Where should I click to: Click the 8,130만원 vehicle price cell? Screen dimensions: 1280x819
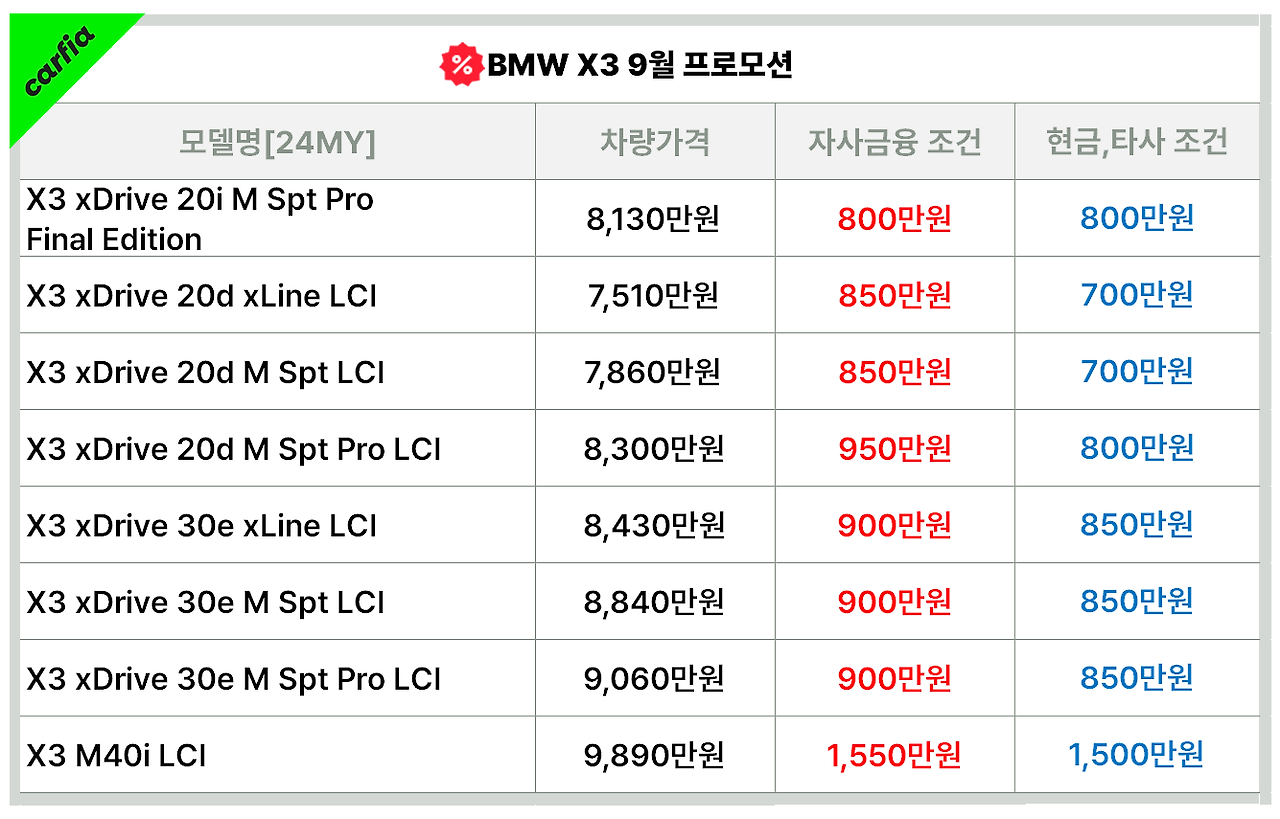[x=654, y=219]
